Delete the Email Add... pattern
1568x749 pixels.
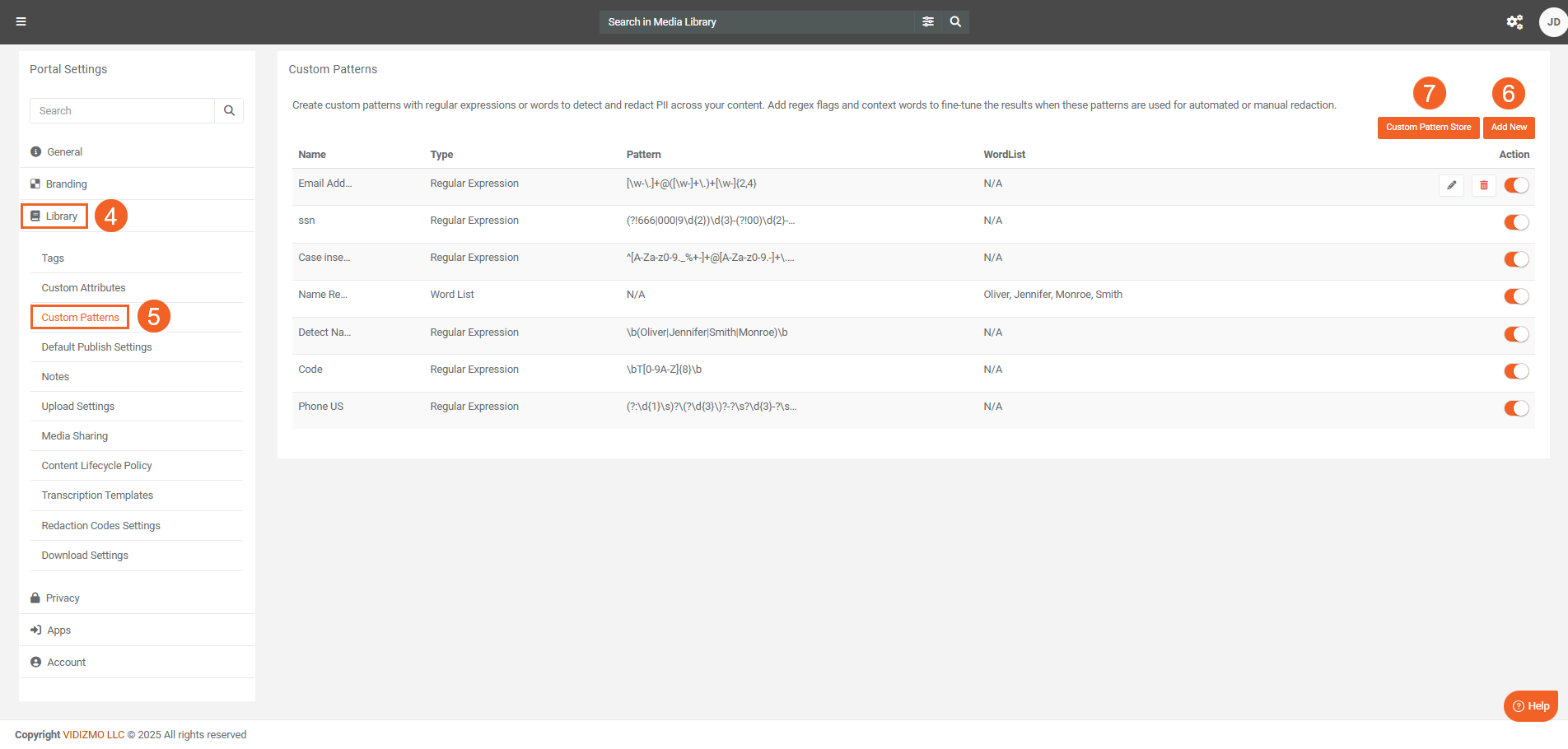coord(1483,185)
